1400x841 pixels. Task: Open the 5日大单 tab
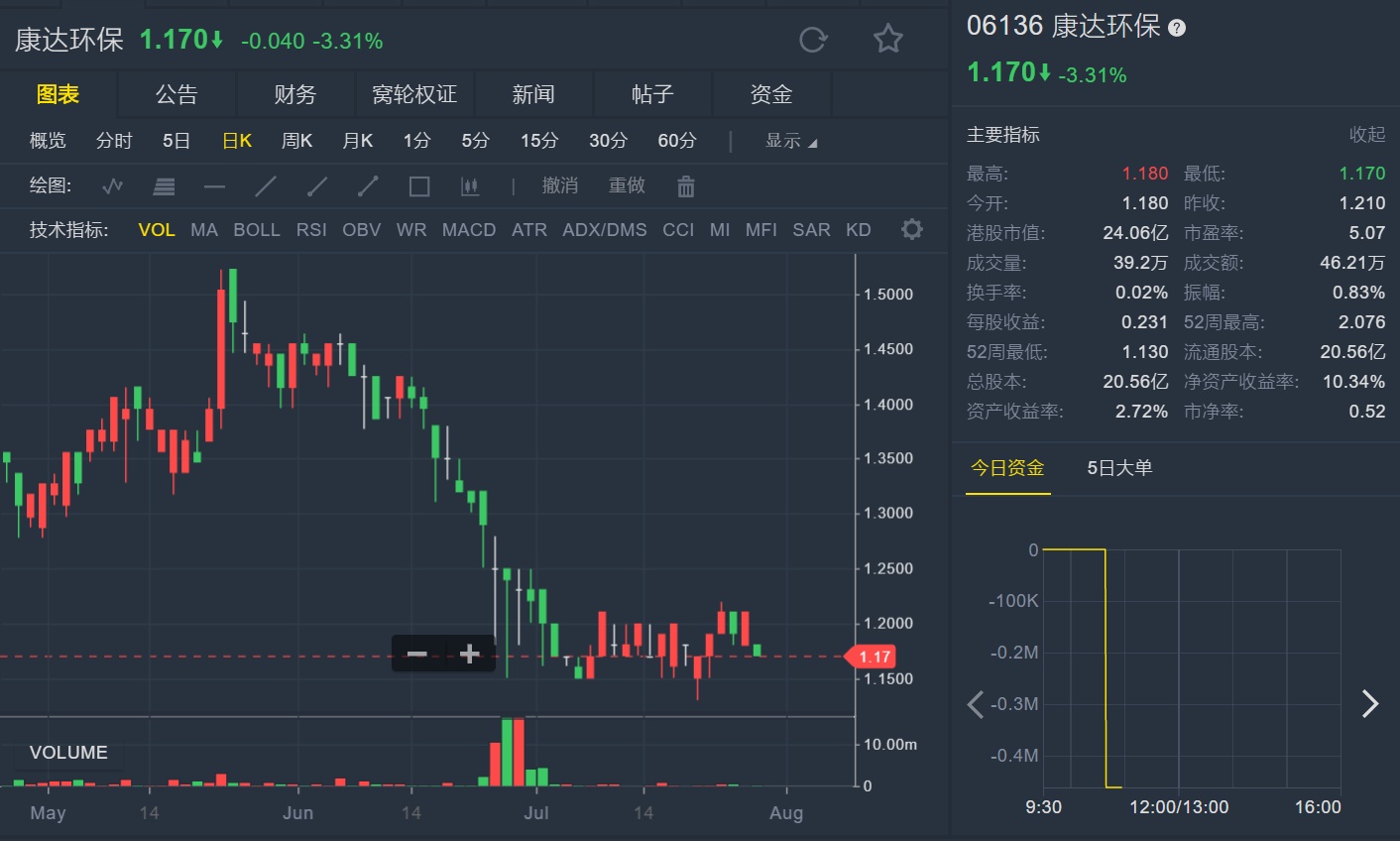1119,468
